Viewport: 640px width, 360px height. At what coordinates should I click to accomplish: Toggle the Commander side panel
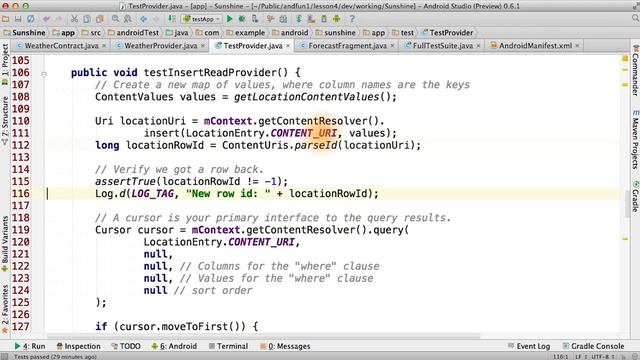[635, 71]
